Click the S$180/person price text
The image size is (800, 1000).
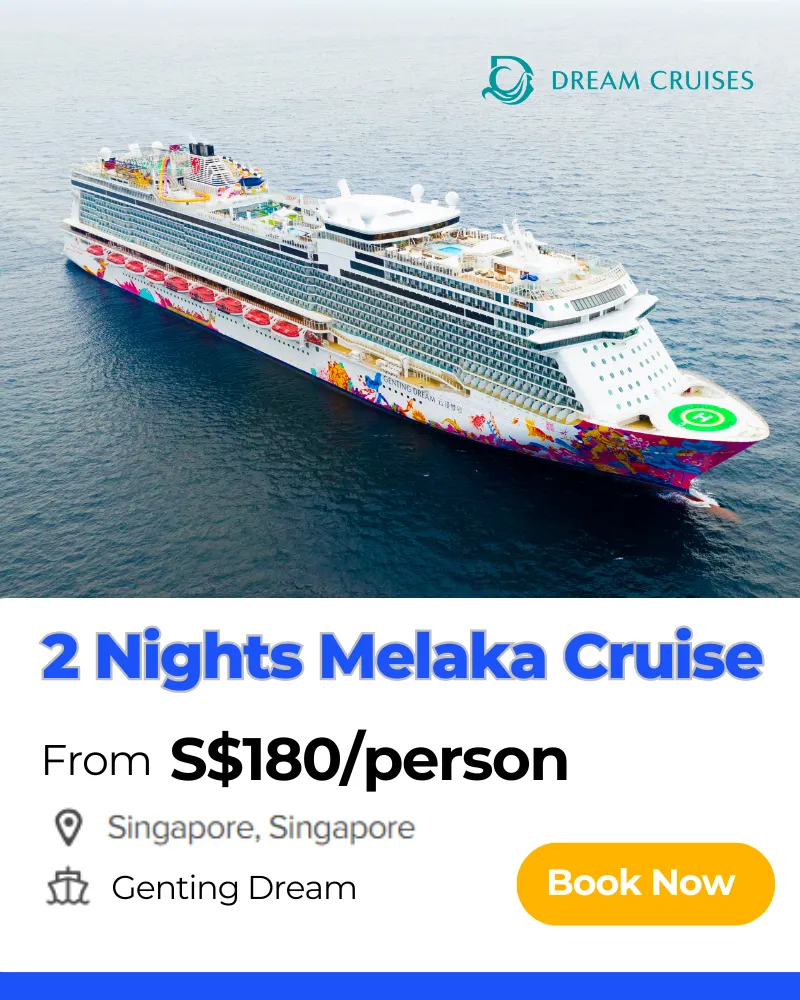[x=369, y=760]
